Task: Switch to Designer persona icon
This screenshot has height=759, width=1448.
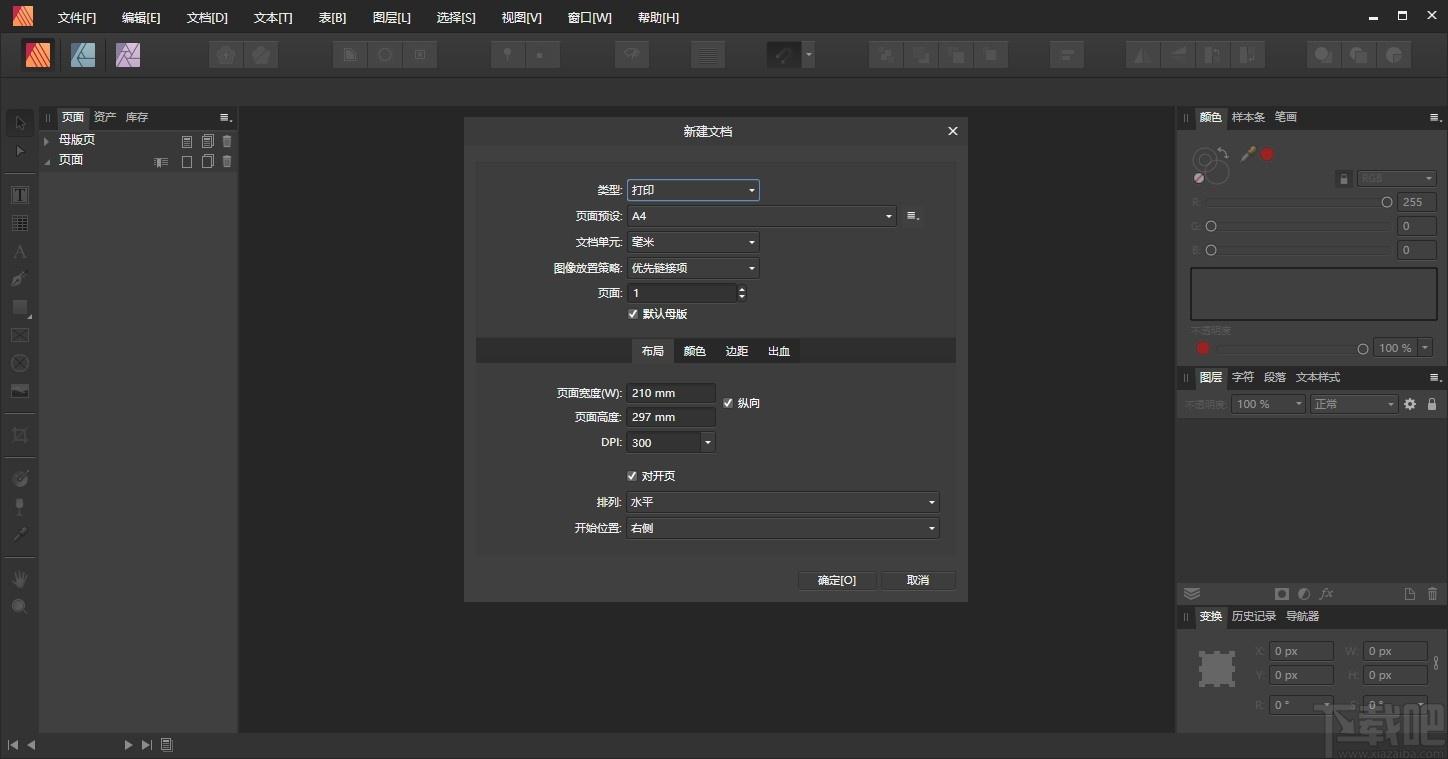Action: click(x=83, y=55)
